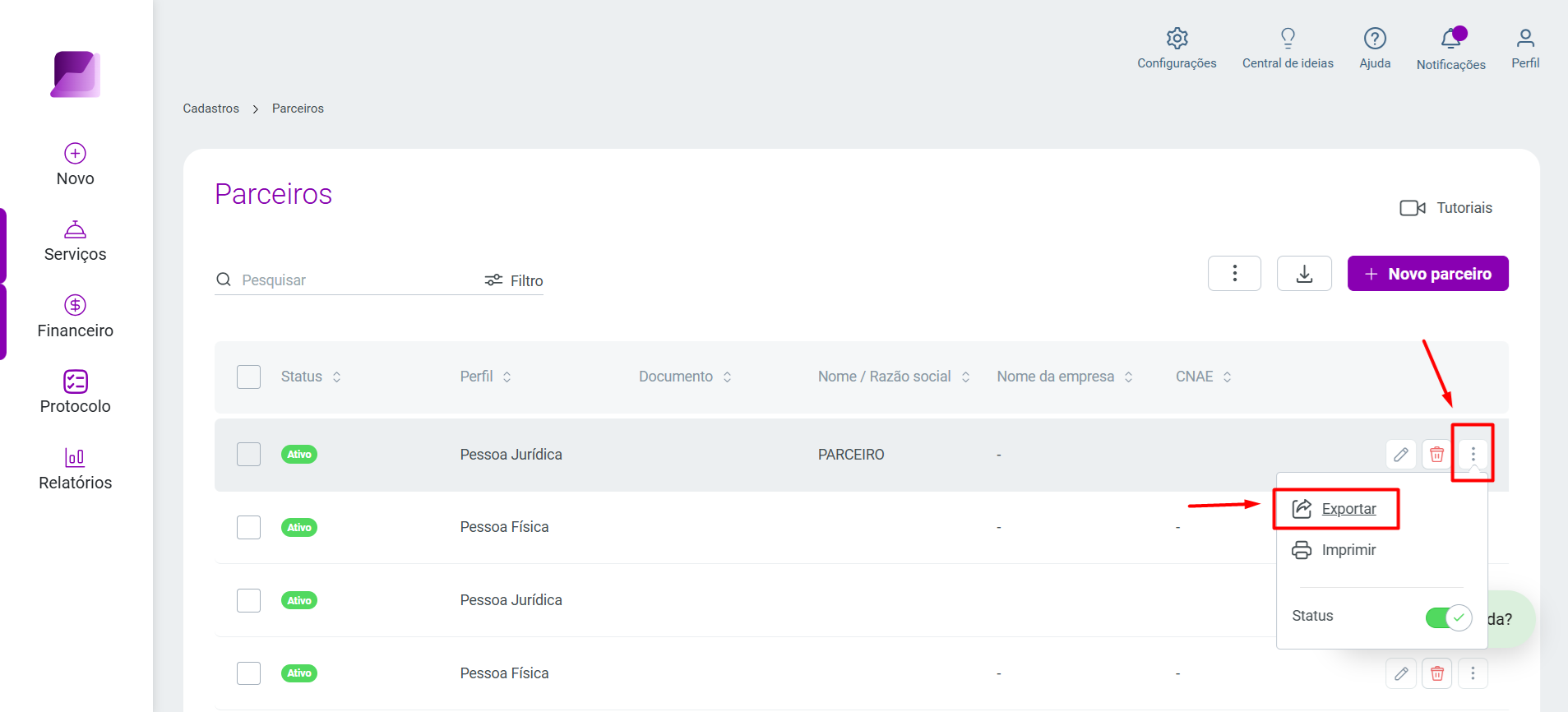
Task: Check the third row Pessoa Jurídica checkbox
Action: 248,600
